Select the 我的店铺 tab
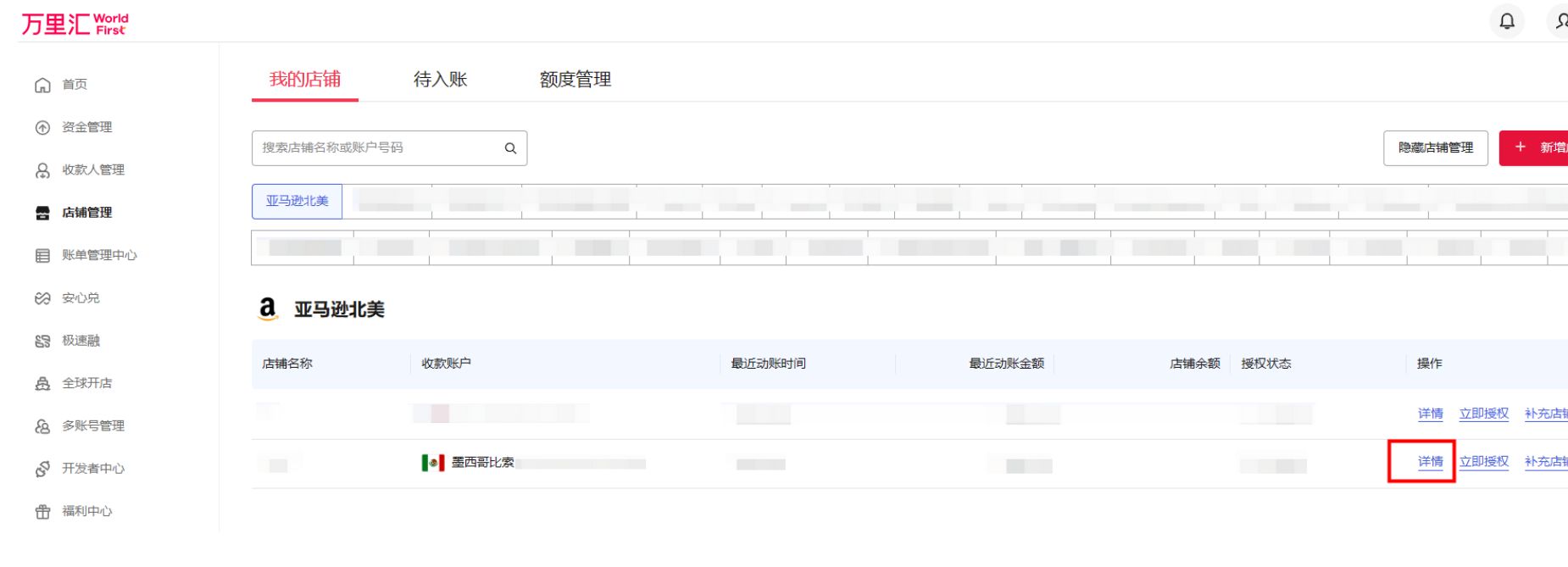Viewport: 1568px width, 567px height. (304, 80)
